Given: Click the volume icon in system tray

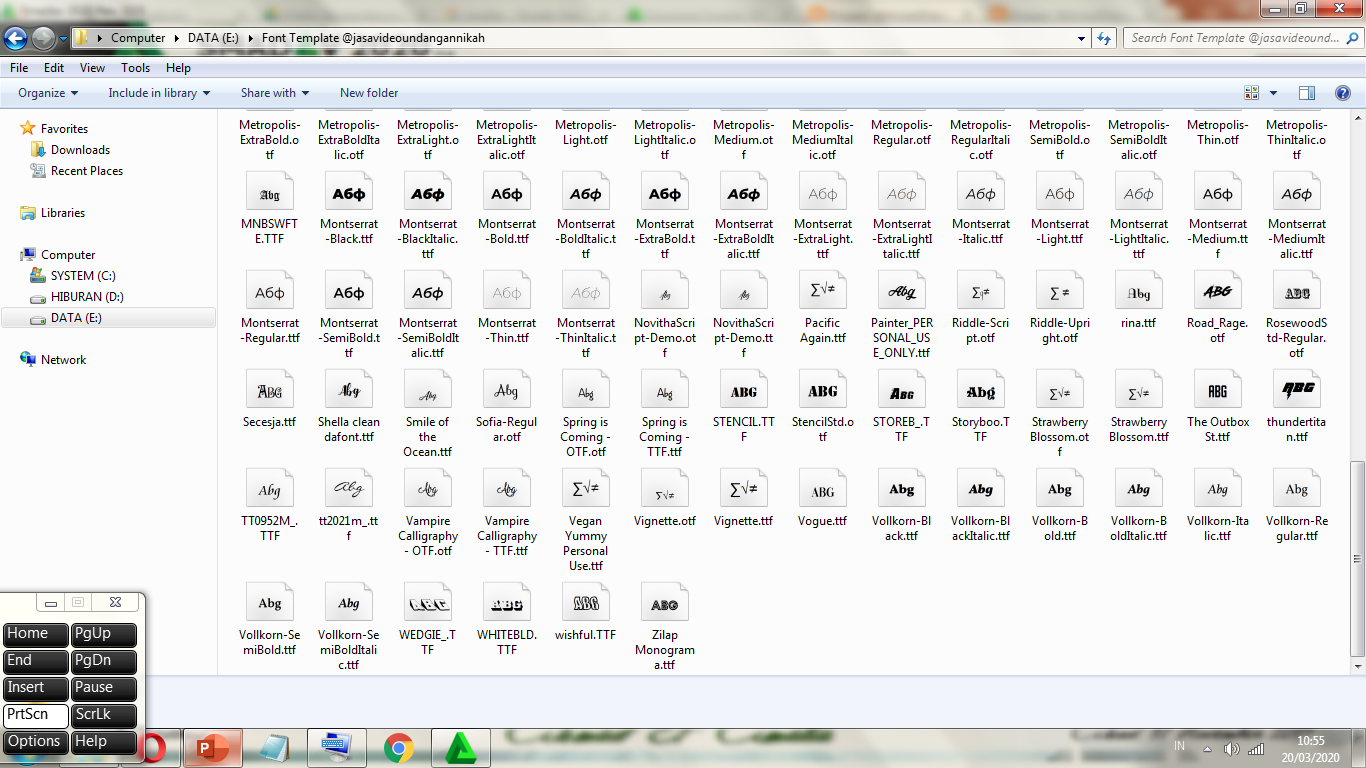Looking at the screenshot, I should (1231, 748).
